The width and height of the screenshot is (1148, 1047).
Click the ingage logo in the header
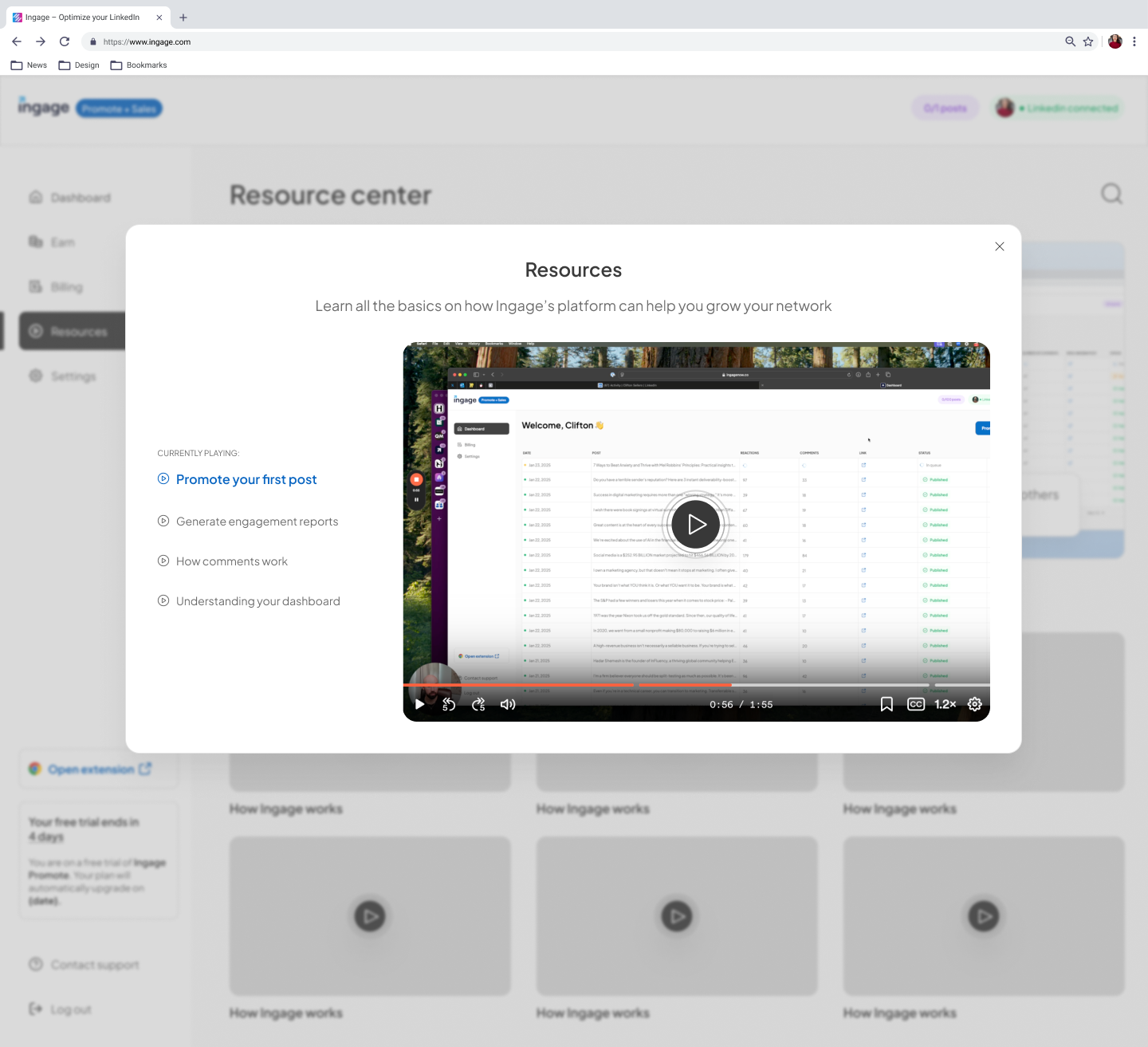tap(43, 107)
